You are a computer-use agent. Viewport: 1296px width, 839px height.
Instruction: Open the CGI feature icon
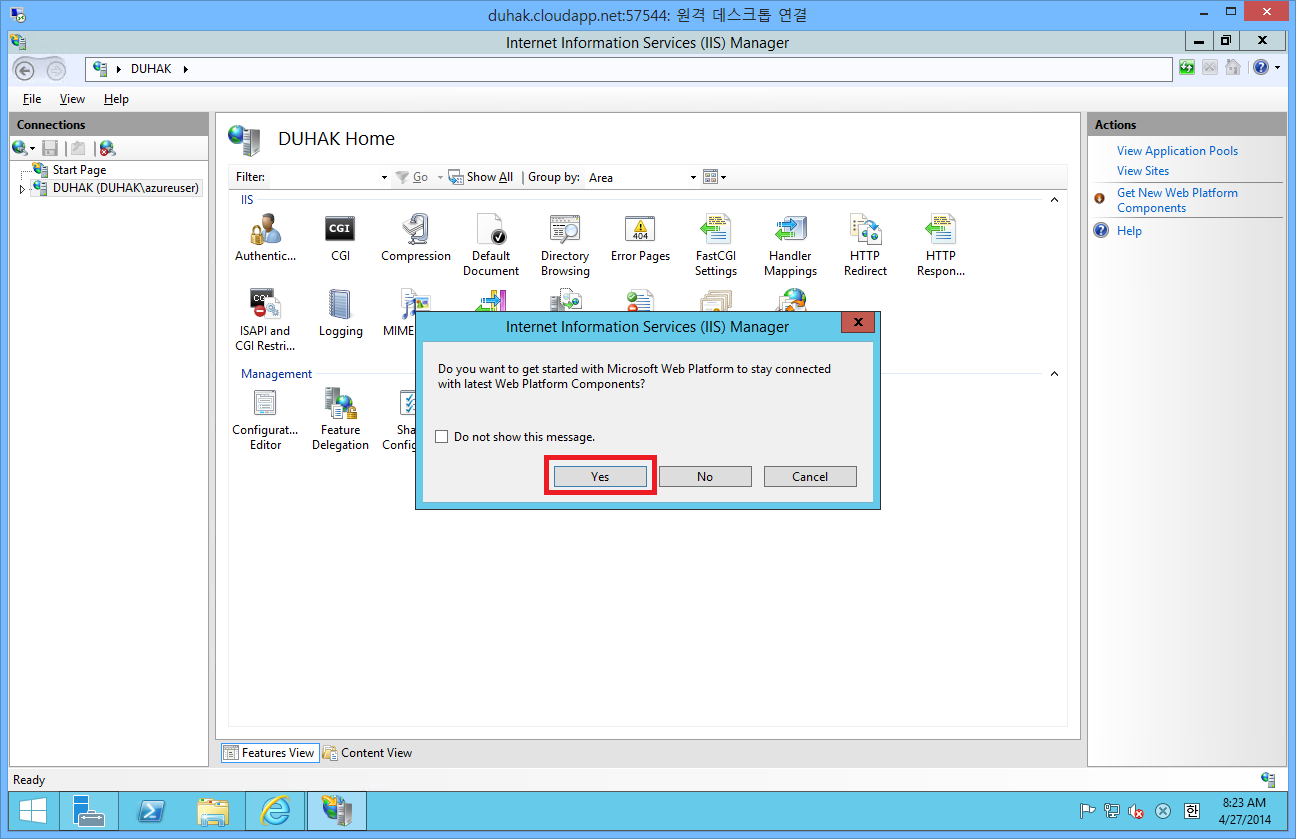click(x=340, y=238)
